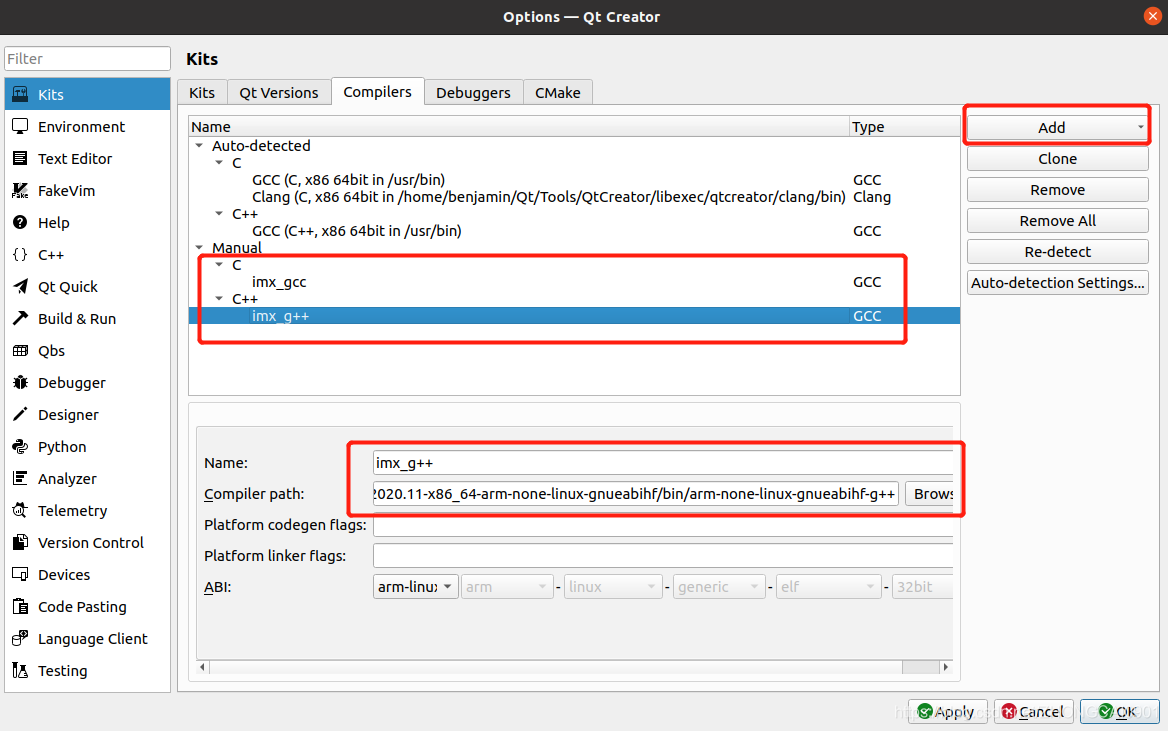
Task: Select the Compilers tab
Action: [378, 92]
